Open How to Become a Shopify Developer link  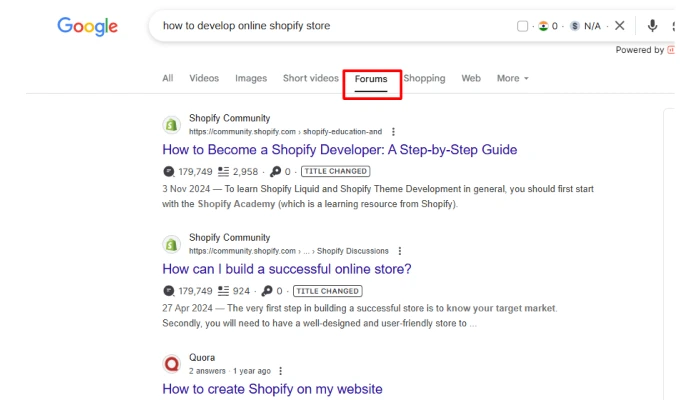pyautogui.click(x=340, y=150)
